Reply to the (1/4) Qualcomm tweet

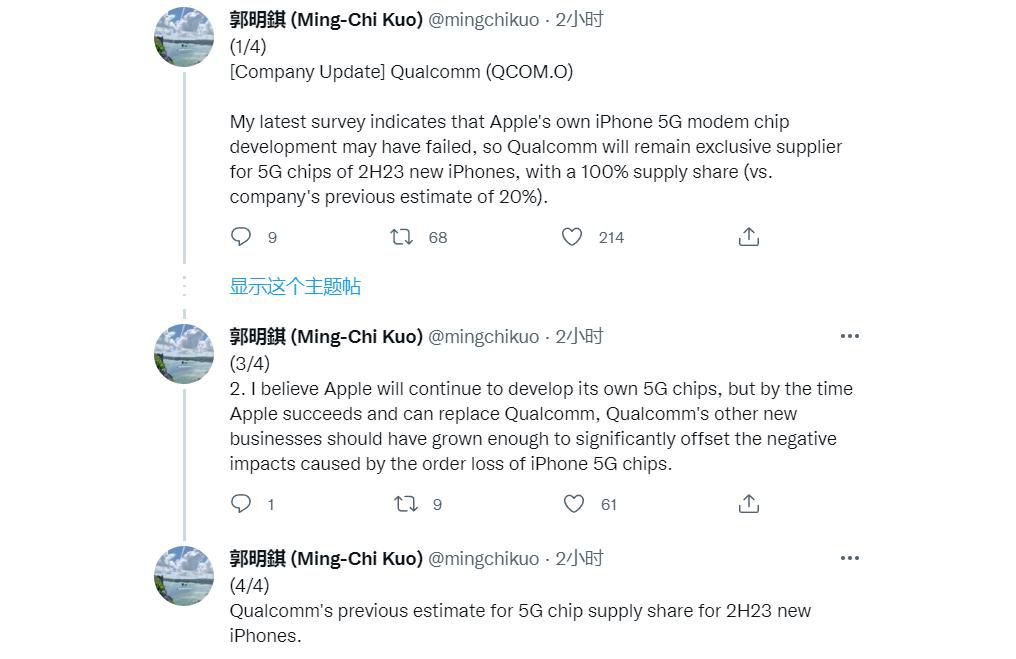click(241, 237)
